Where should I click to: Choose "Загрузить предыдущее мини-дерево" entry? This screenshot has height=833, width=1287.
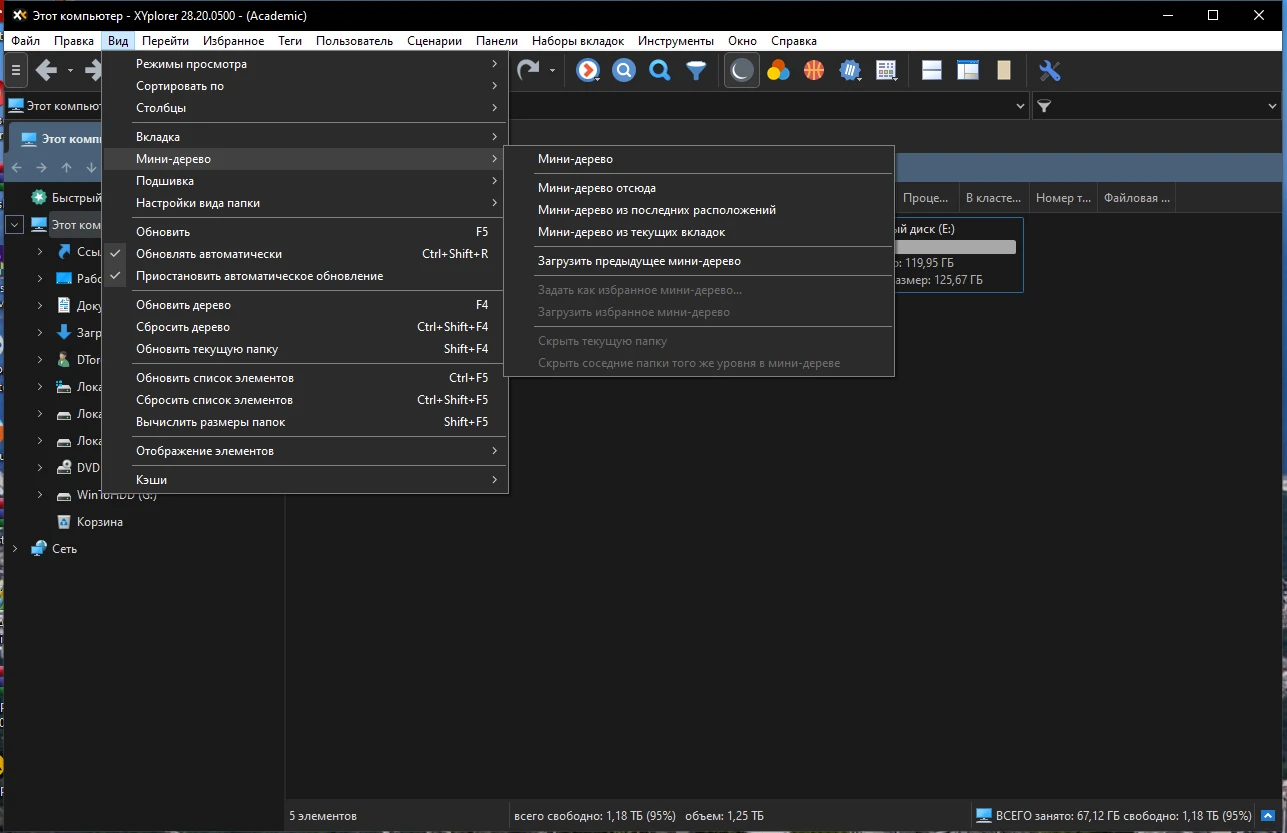(639, 261)
